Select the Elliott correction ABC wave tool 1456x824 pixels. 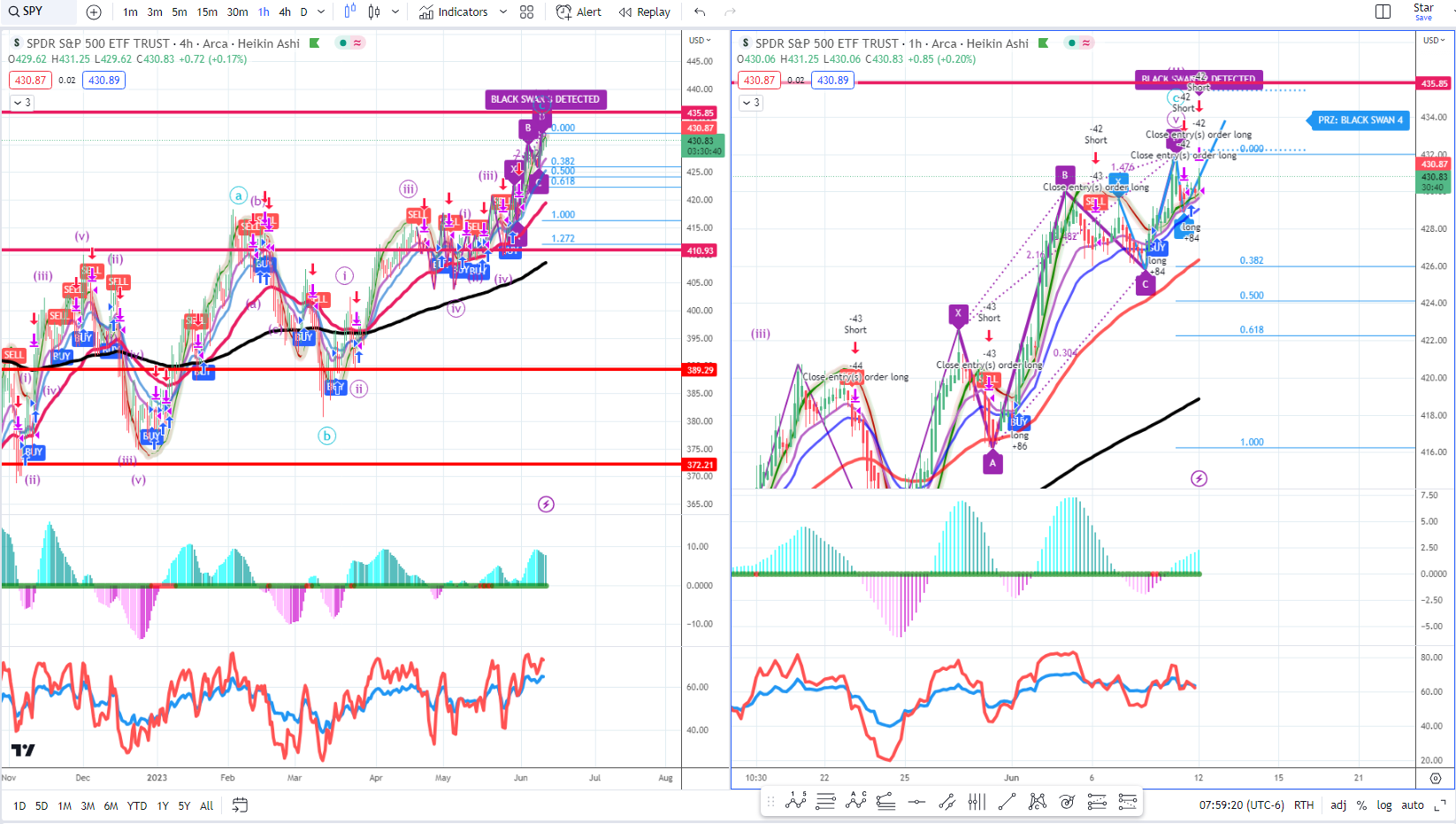pyautogui.click(x=855, y=802)
